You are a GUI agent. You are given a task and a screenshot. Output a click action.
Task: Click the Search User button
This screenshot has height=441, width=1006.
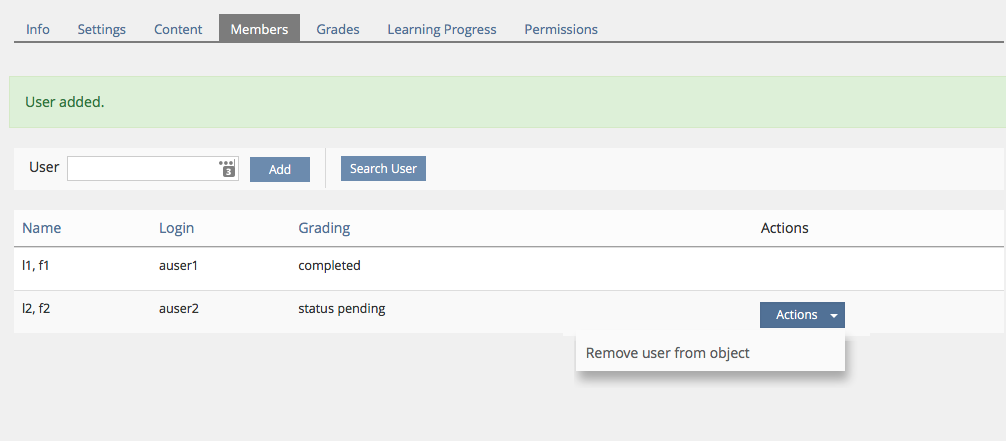pyautogui.click(x=383, y=168)
